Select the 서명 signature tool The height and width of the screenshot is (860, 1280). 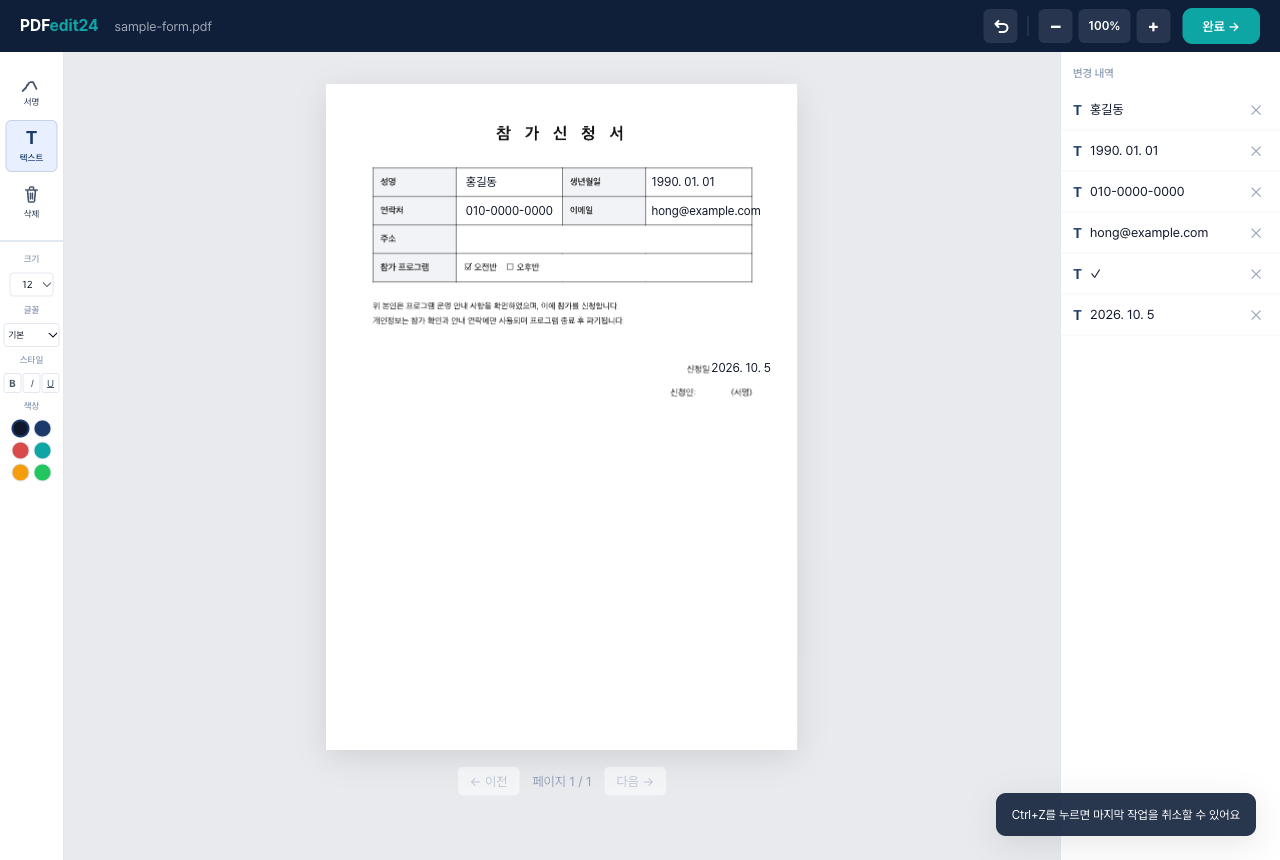point(31,91)
